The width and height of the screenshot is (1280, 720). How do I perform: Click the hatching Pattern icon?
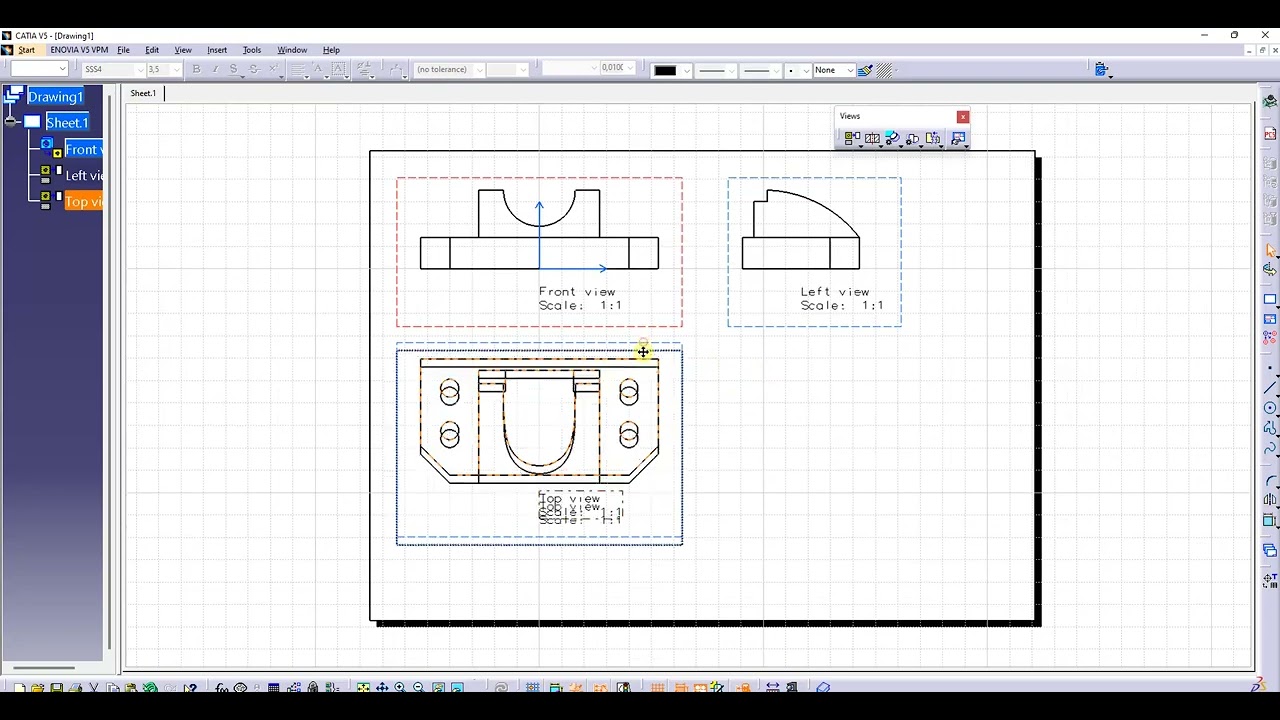point(885,70)
